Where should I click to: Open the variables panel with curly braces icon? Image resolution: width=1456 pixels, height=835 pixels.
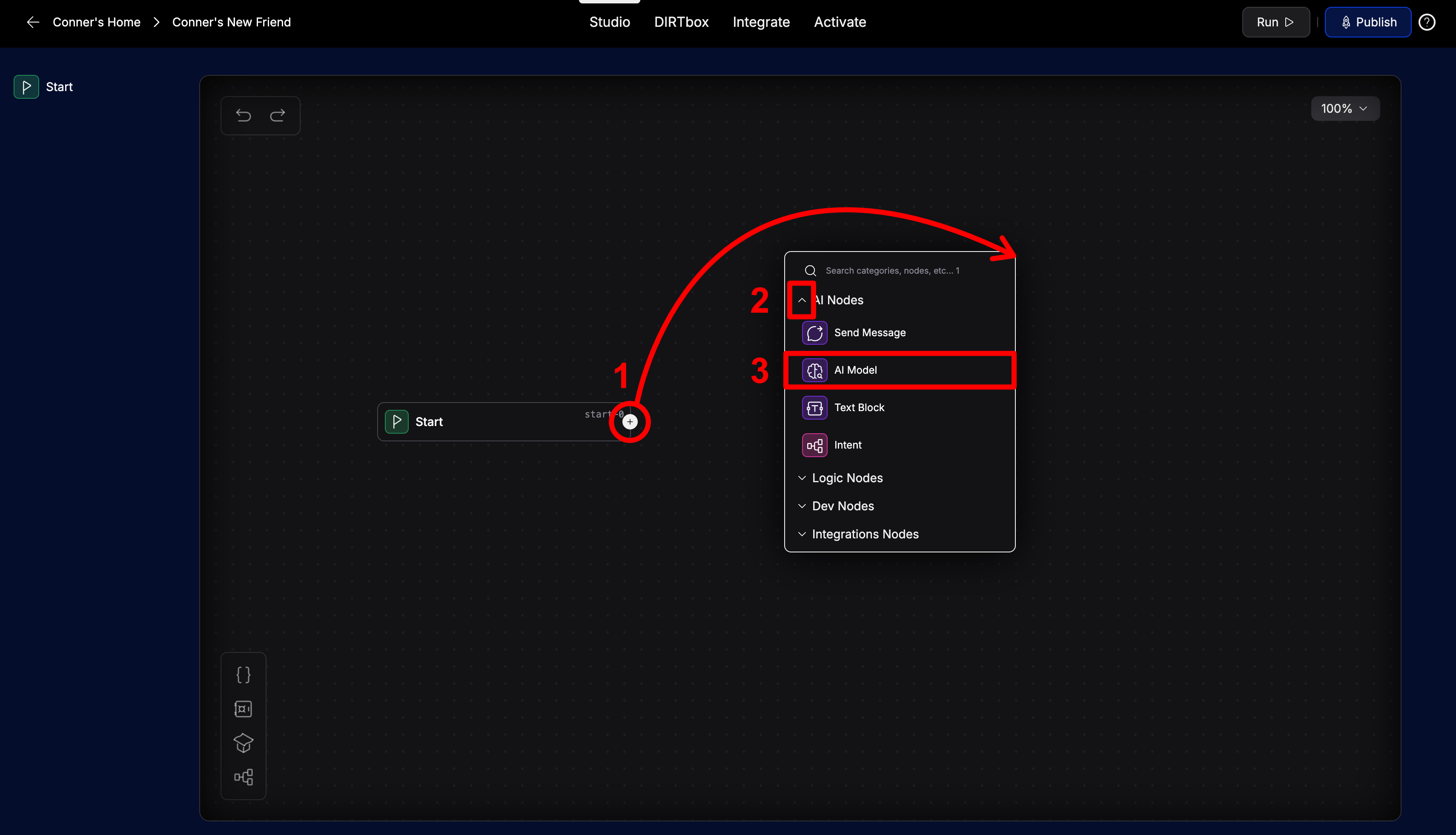pos(243,675)
